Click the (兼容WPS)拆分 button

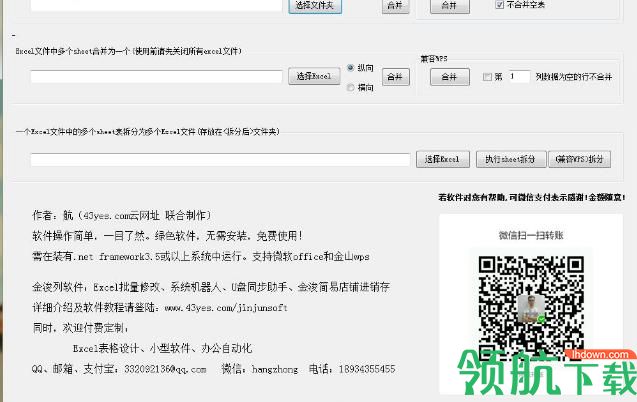tap(579, 159)
